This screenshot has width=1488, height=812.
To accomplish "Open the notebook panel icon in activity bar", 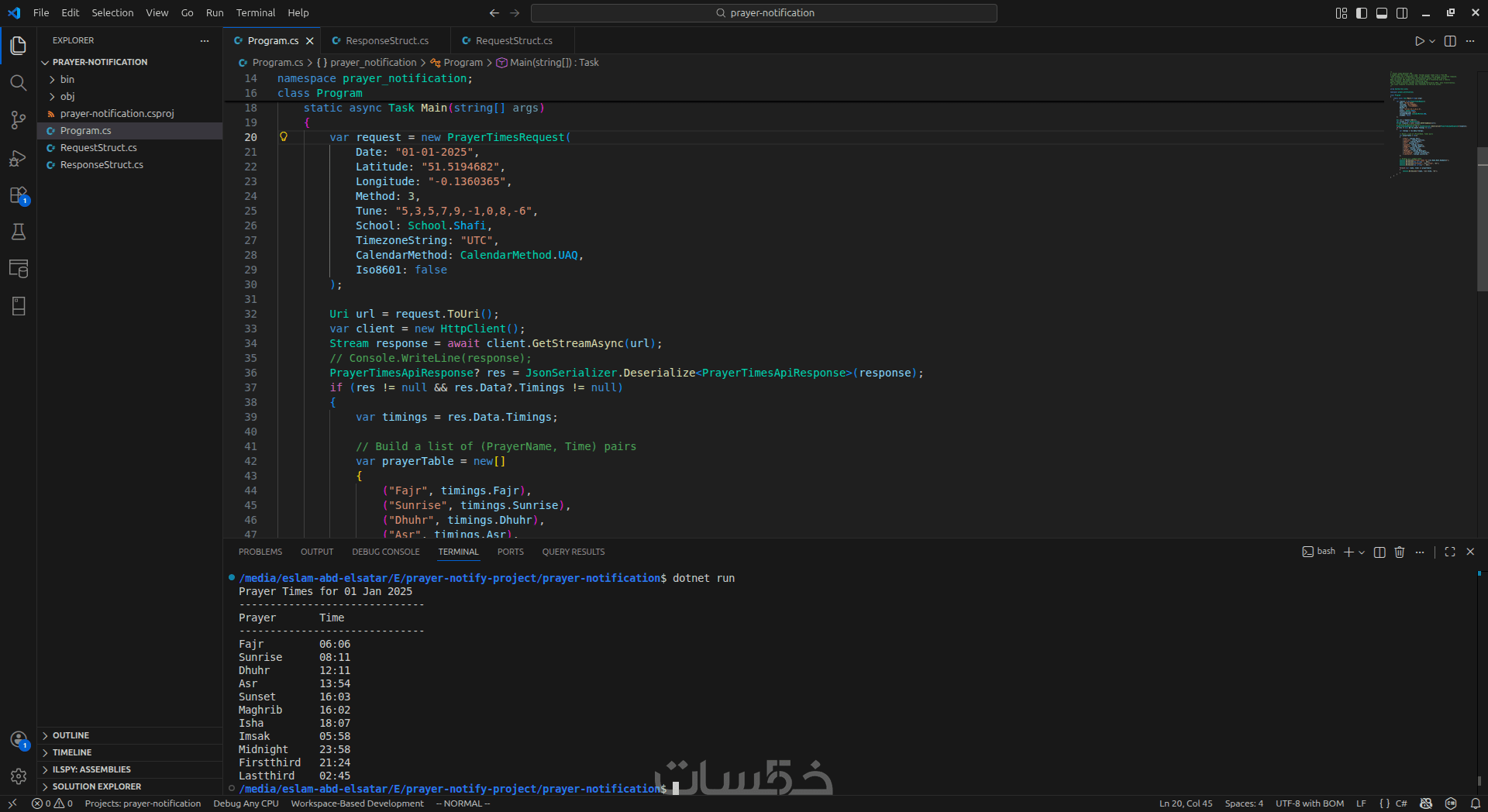I will pyautogui.click(x=19, y=306).
